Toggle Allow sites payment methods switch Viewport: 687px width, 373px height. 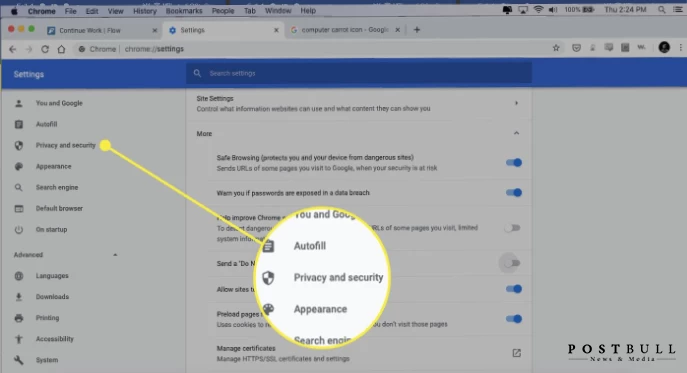coord(513,289)
